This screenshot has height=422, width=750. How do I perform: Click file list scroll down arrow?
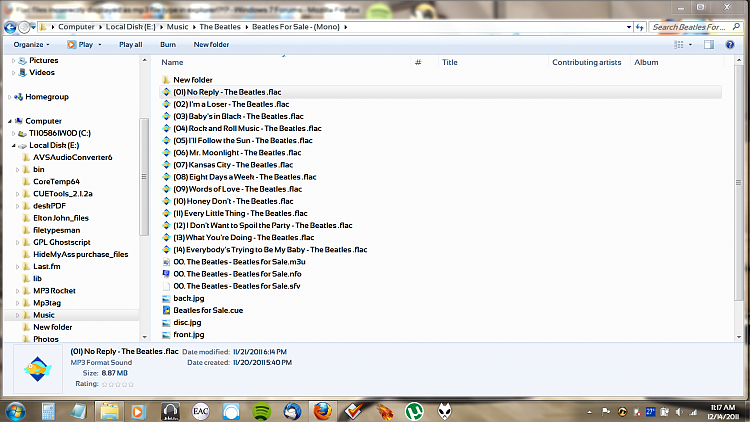[739, 337]
